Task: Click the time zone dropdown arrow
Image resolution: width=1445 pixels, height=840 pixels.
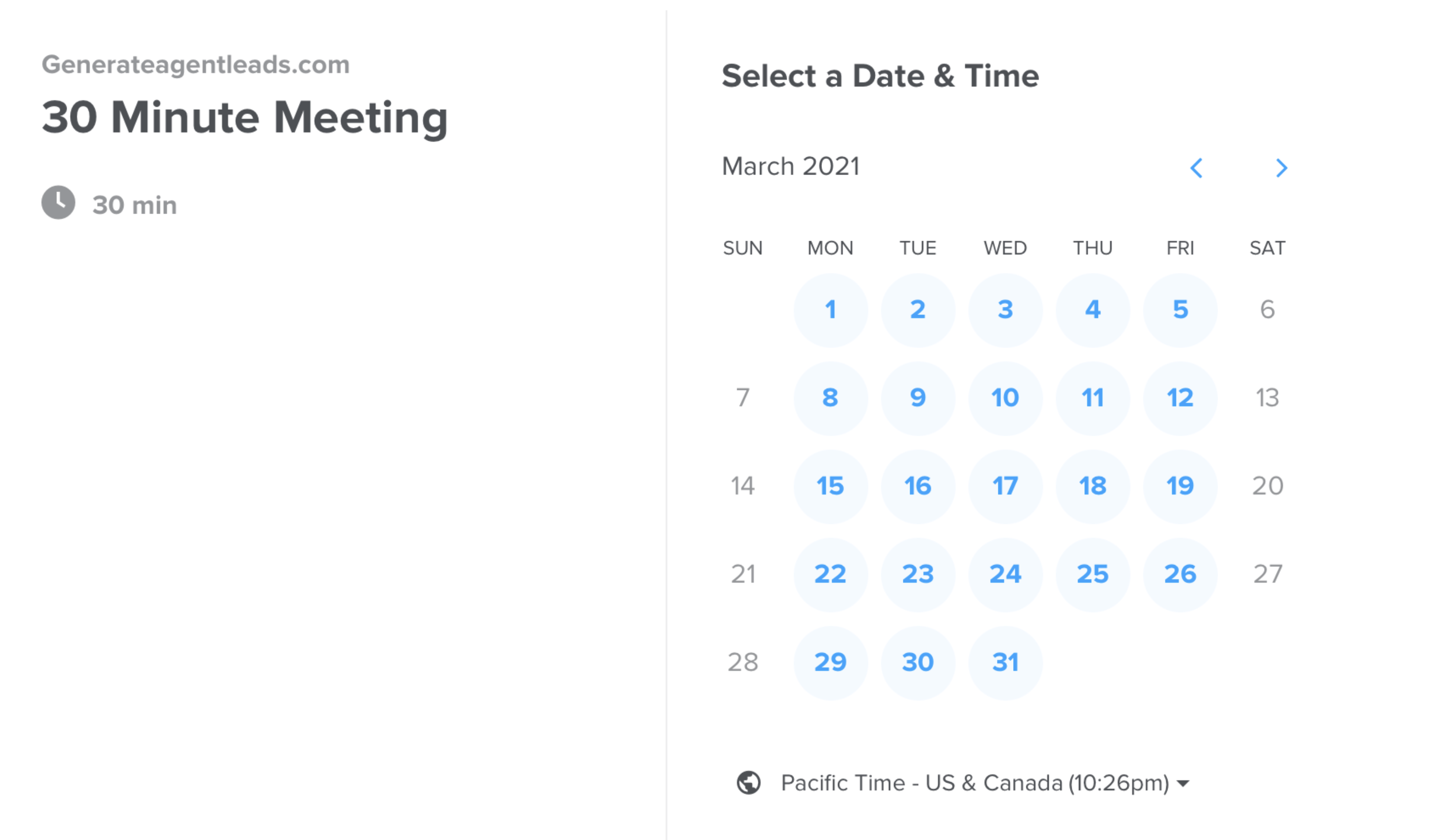Action: click(1183, 783)
